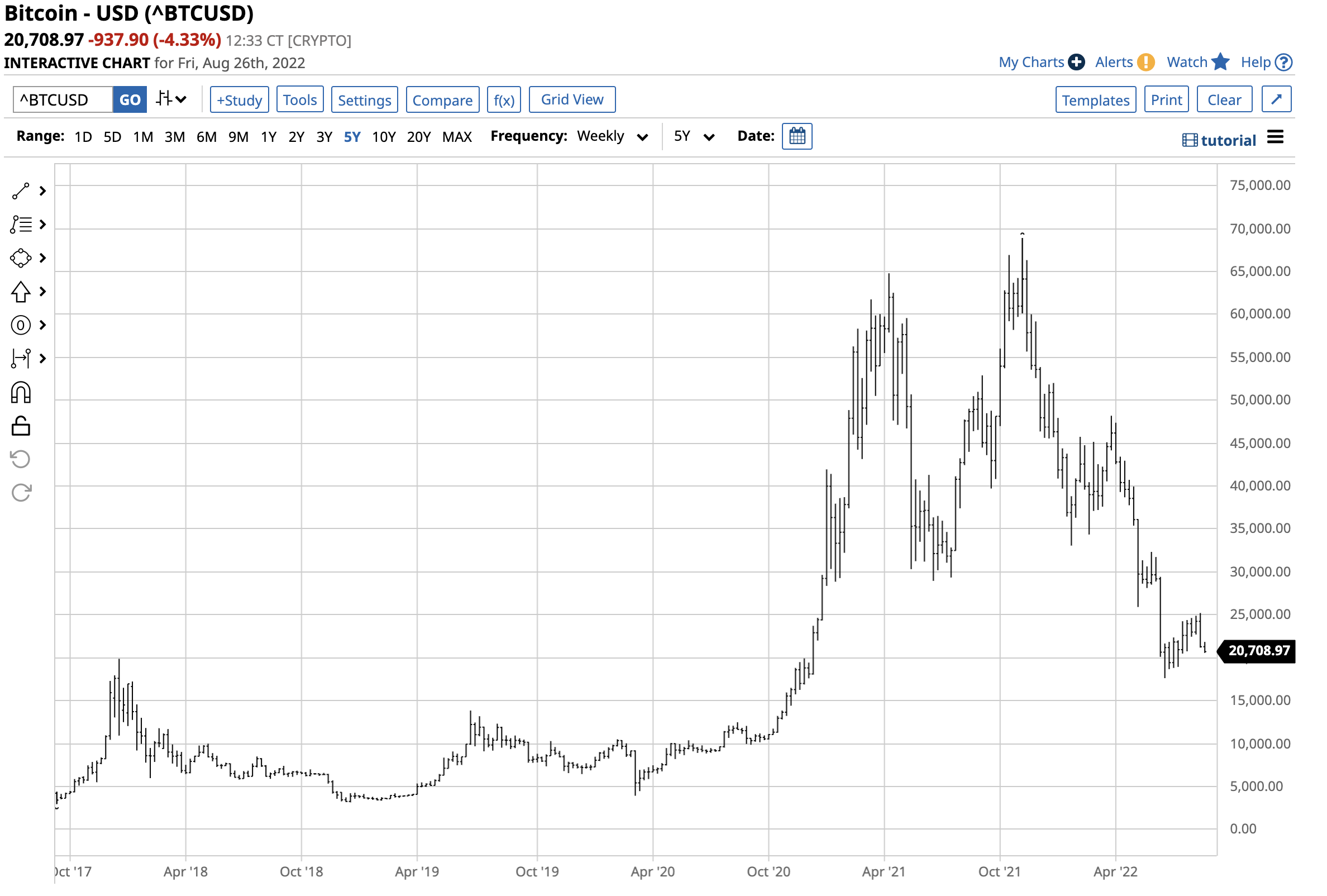Screen dimensions: 1327x896
Task: Click the redo arrow icon
Action: pos(21,493)
